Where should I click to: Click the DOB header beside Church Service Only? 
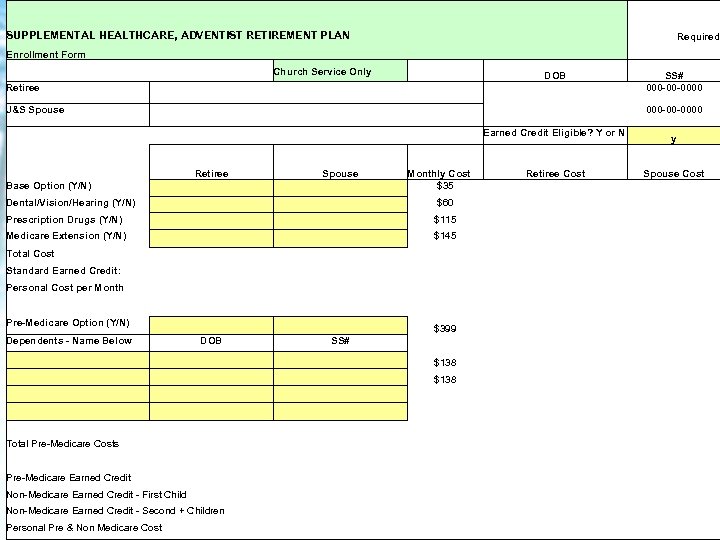click(555, 75)
